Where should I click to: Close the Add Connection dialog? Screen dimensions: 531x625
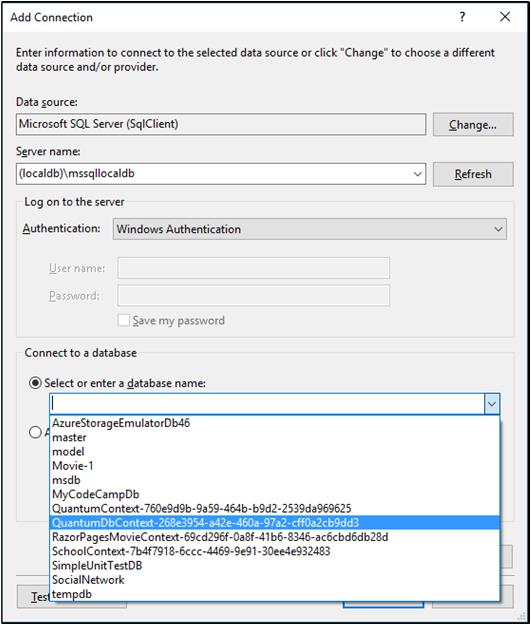tap(505, 17)
